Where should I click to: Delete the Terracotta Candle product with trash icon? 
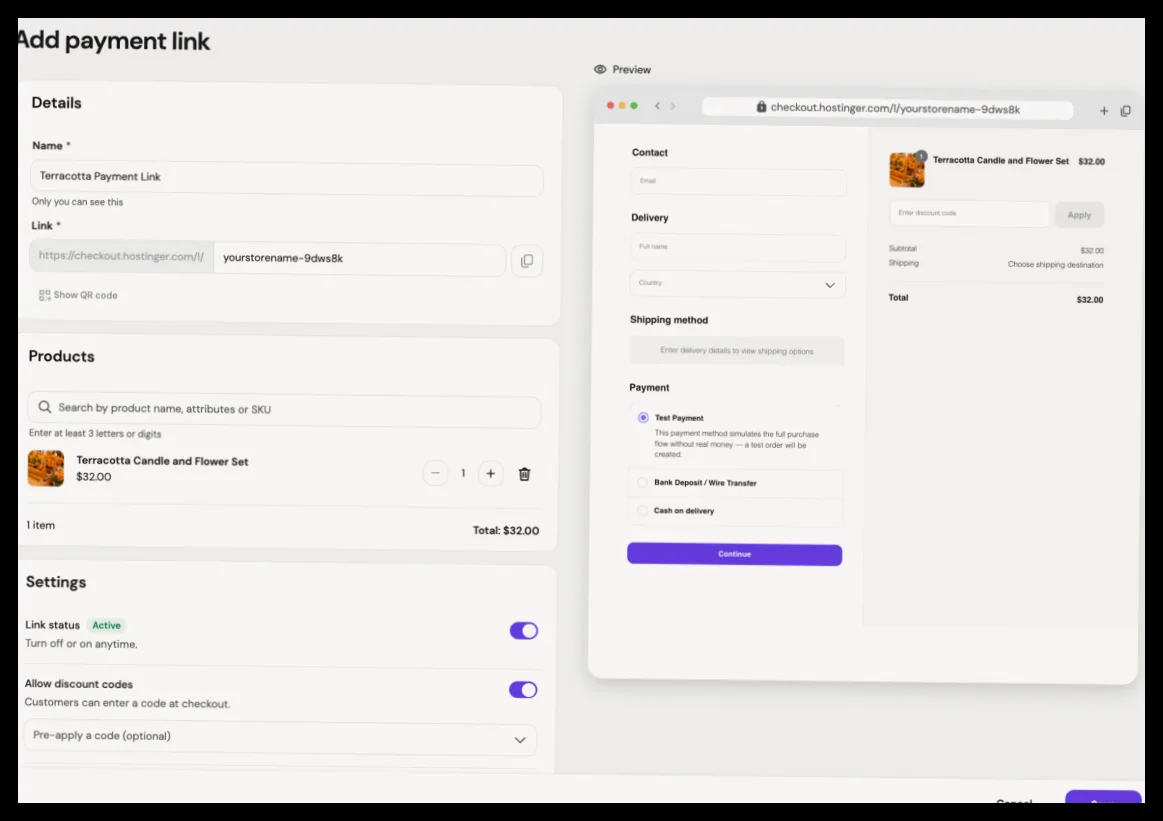pos(524,474)
